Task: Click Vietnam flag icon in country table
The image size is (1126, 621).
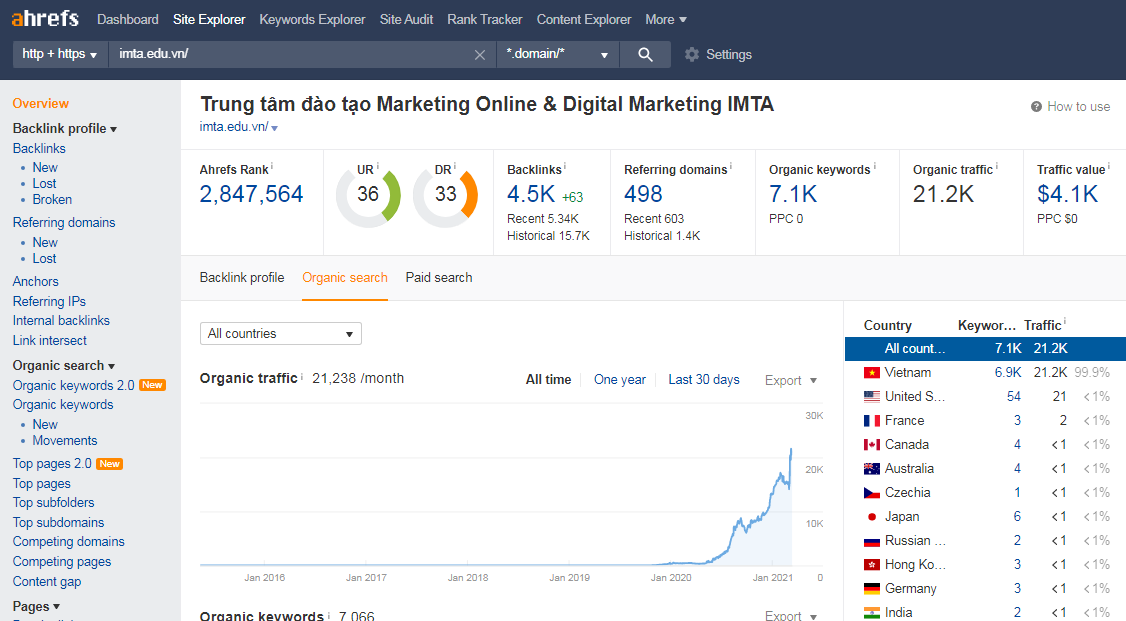Action: coord(872,373)
